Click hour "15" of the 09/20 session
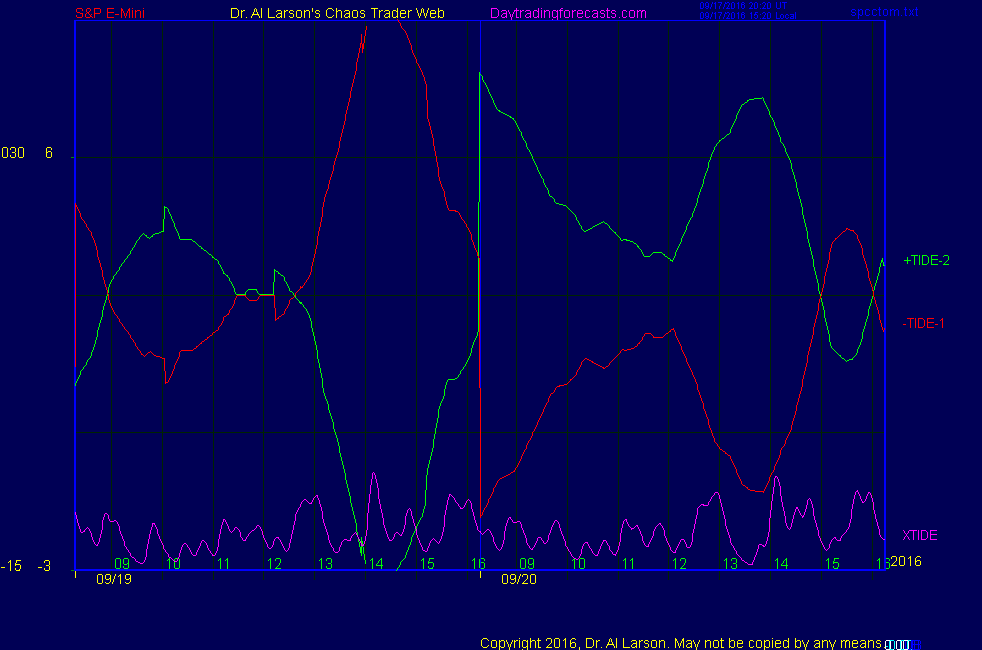Image resolution: width=982 pixels, height=650 pixels. (832, 564)
